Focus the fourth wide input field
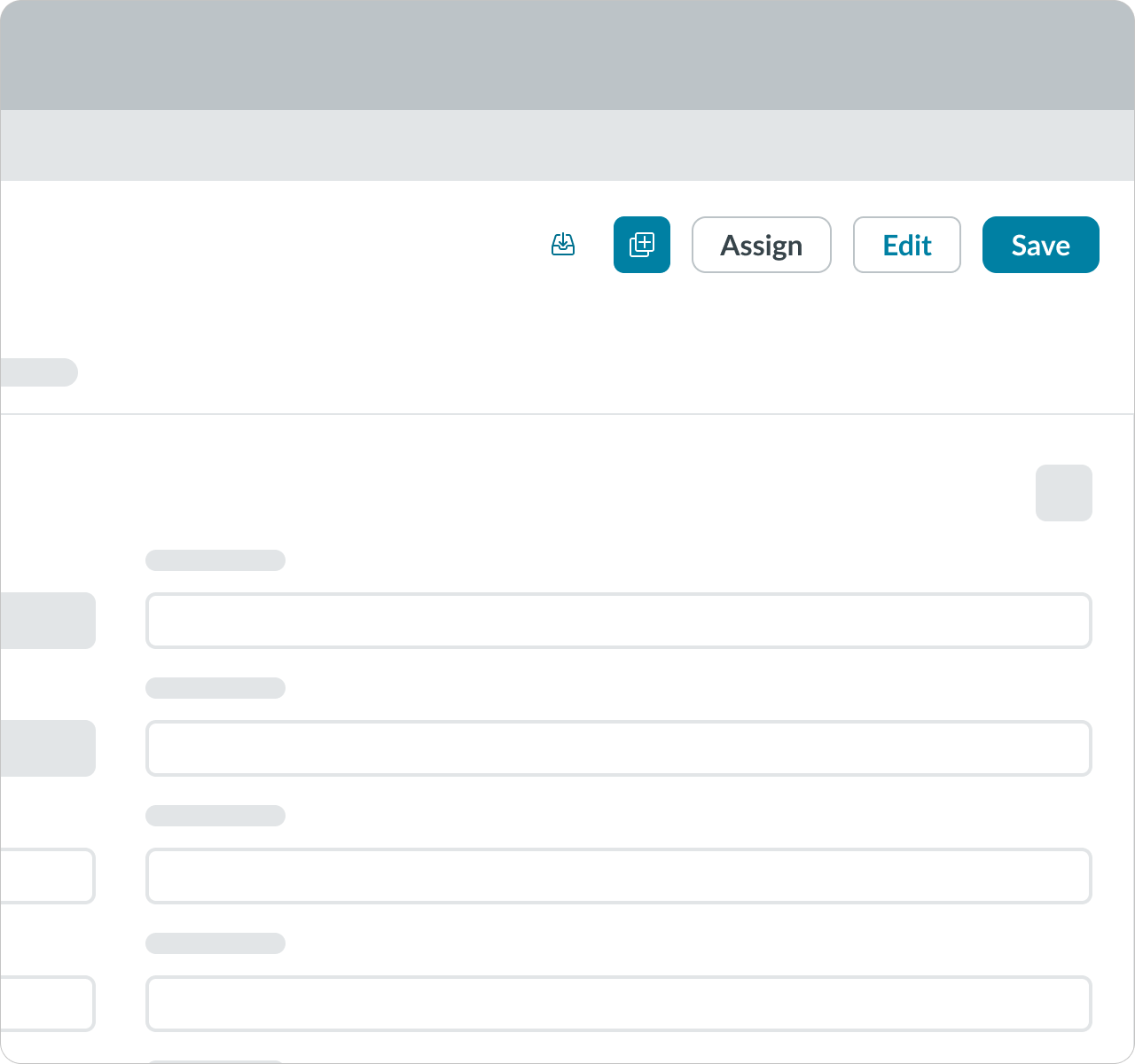The width and height of the screenshot is (1135, 1064). click(618, 1004)
